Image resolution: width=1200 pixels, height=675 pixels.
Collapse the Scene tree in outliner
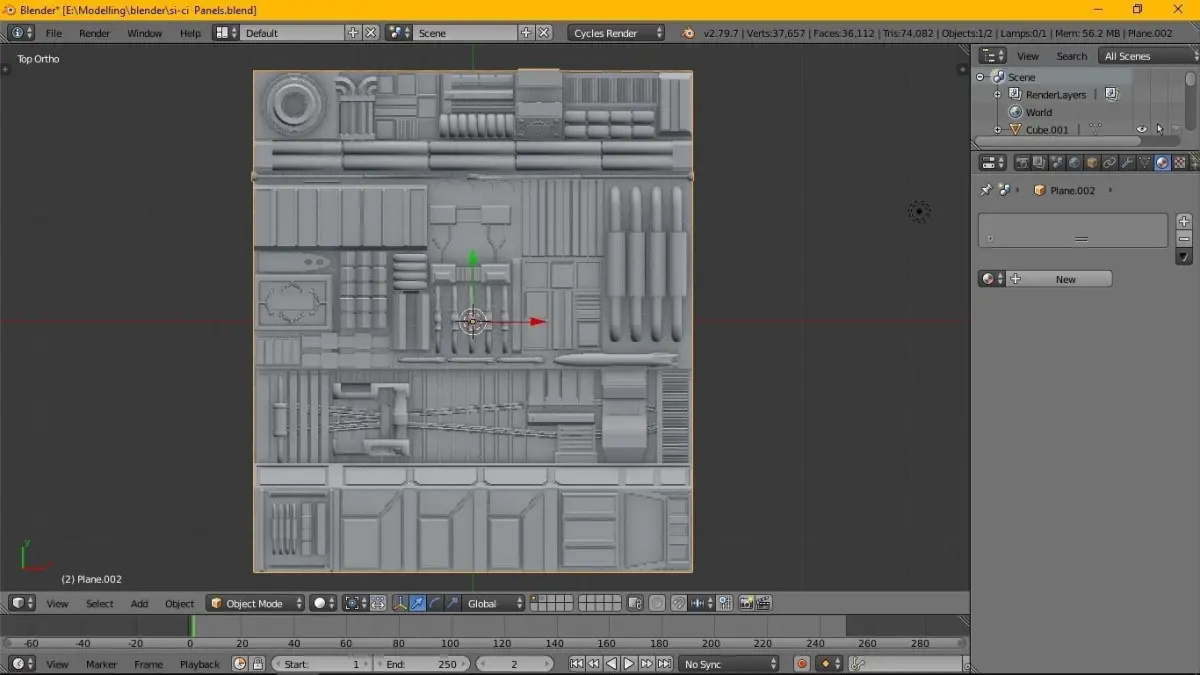[x=981, y=77]
